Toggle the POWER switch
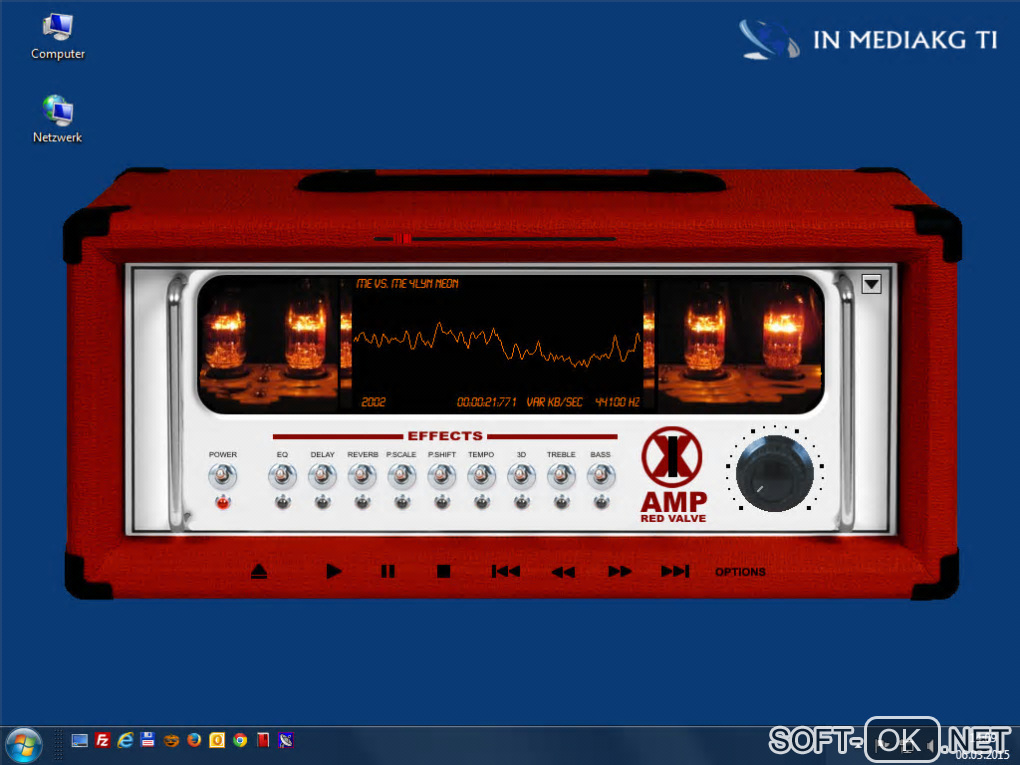This screenshot has width=1020, height=765. (222, 476)
